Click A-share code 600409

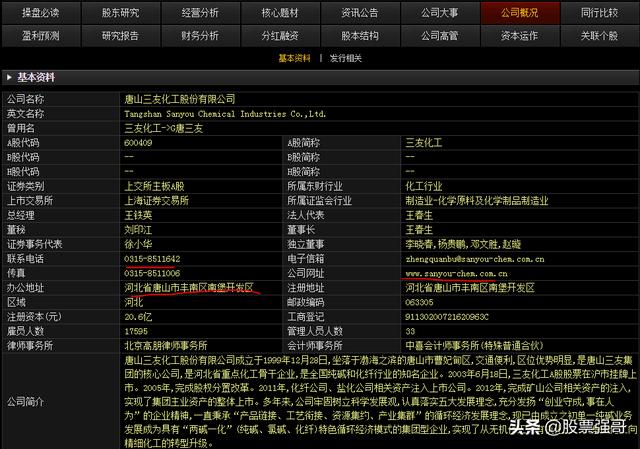pos(138,143)
